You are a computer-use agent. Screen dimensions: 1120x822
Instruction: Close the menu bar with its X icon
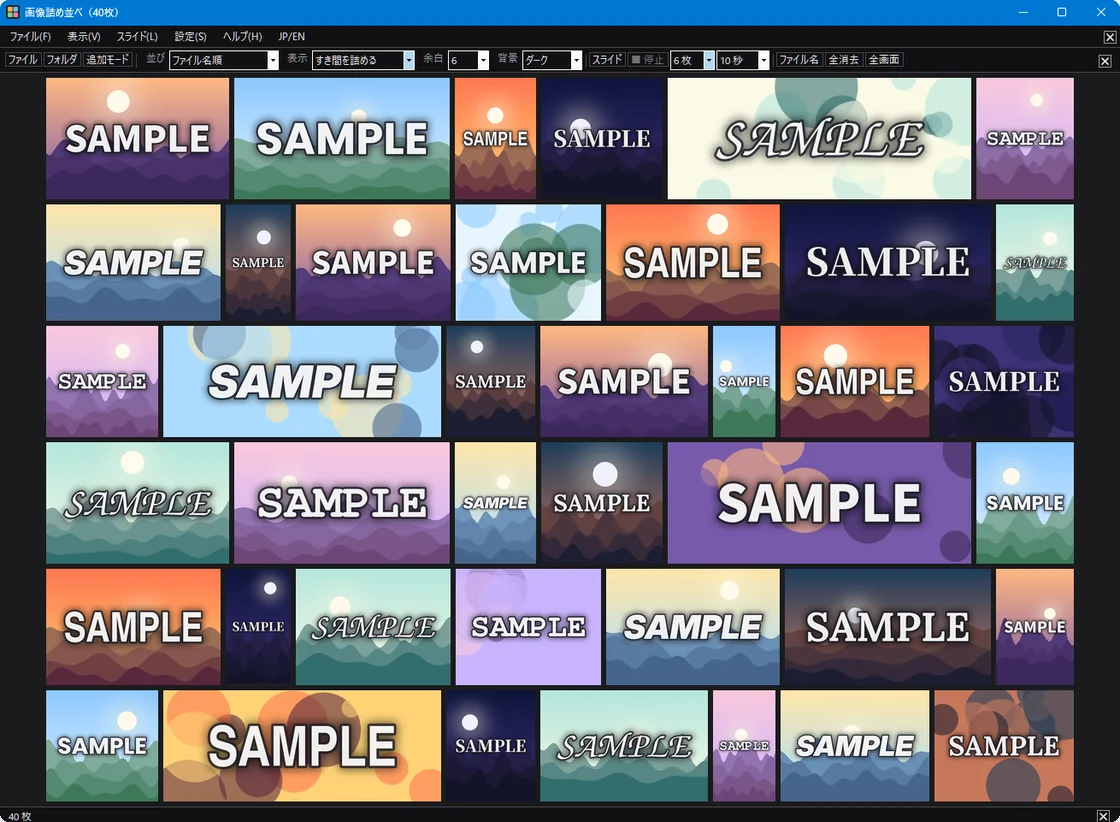(x=1109, y=37)
